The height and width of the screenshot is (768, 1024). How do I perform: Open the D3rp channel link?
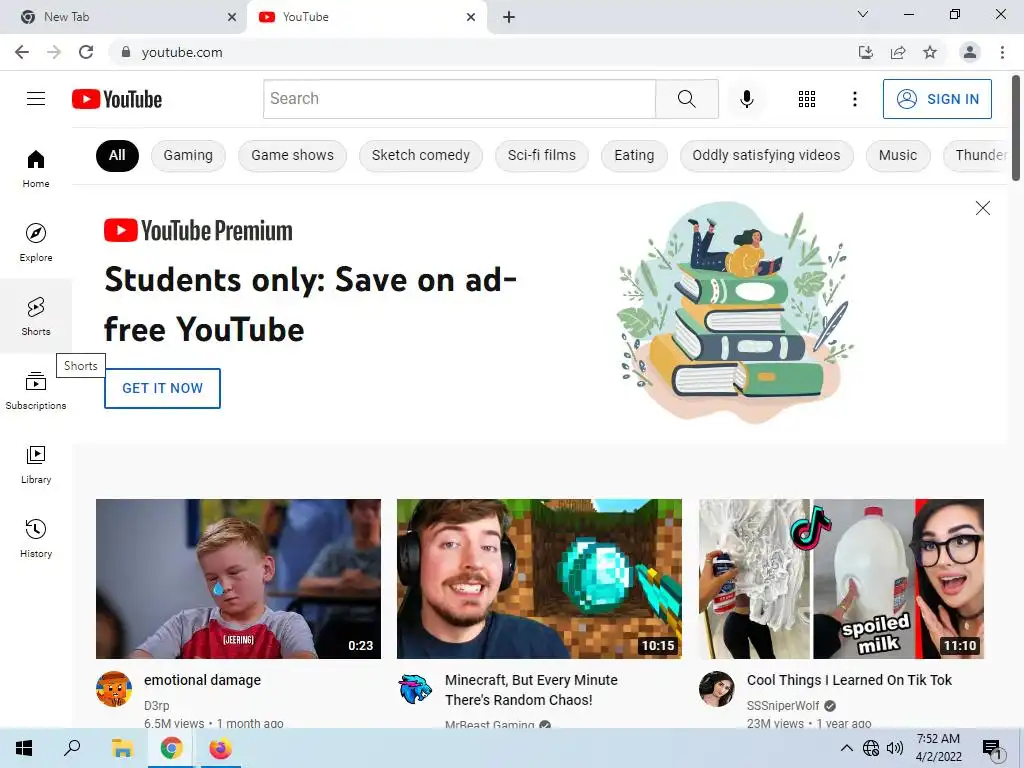[x=157, y=705]
